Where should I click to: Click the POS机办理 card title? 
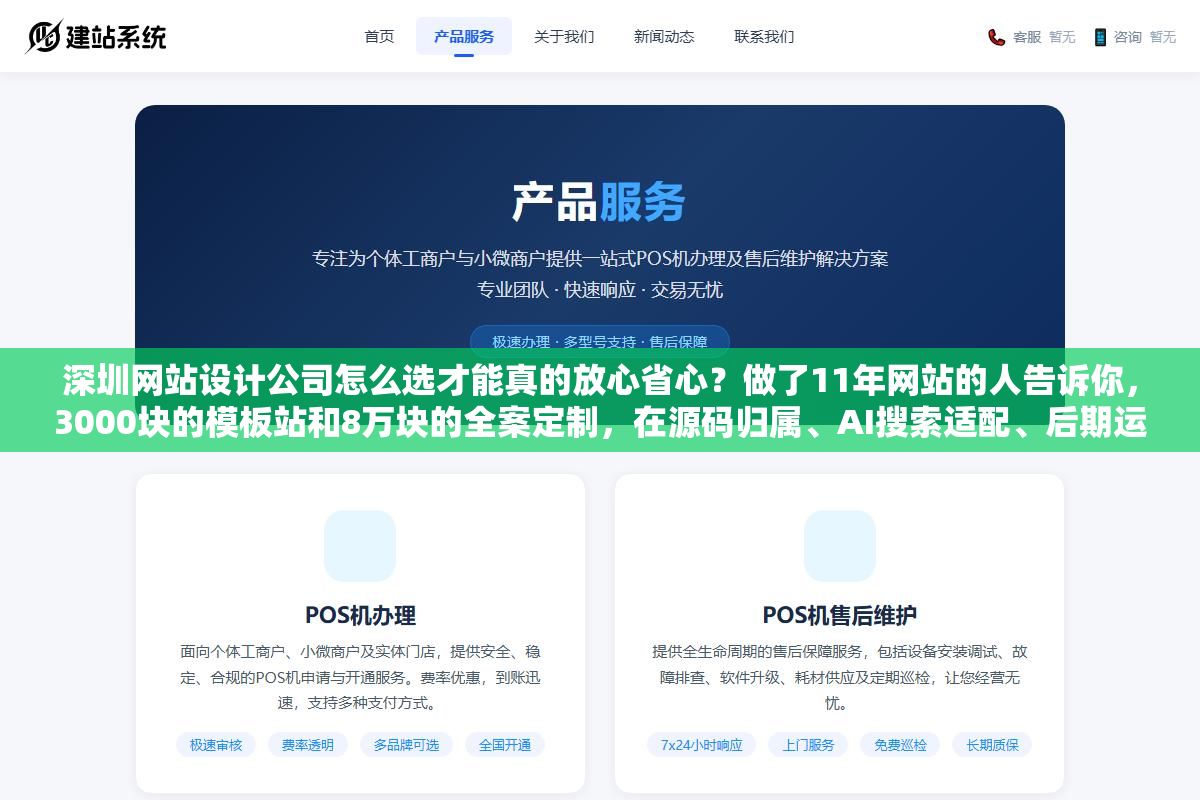[360, 614]
